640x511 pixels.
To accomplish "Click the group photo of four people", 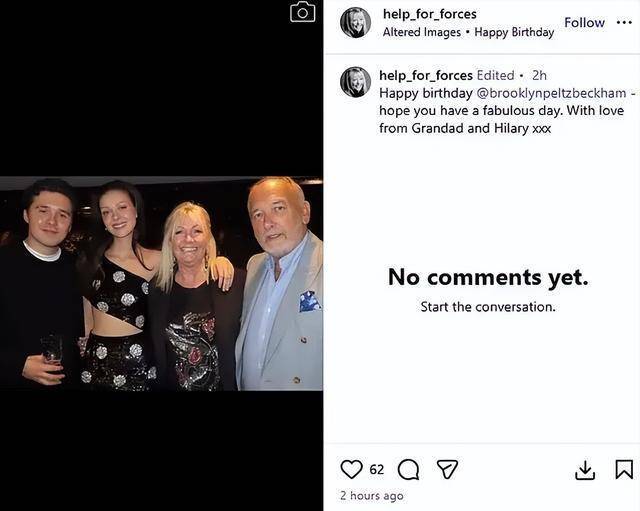I will pos(161,284).
